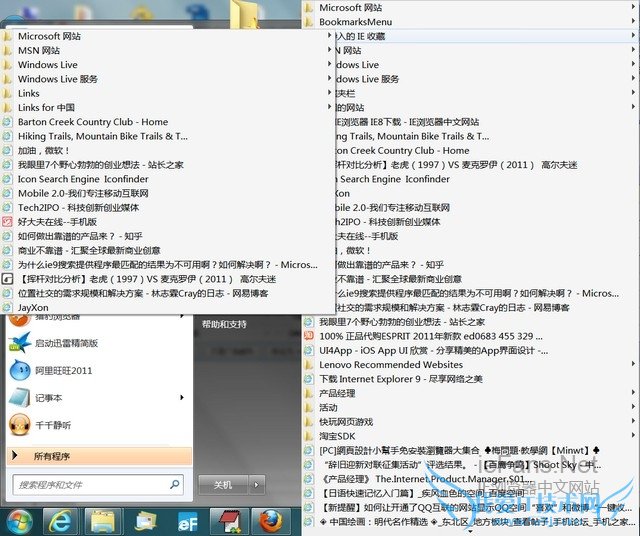
Task: Expand the 淘宝SDK folder arrow
Action: [x=633, y=436]
